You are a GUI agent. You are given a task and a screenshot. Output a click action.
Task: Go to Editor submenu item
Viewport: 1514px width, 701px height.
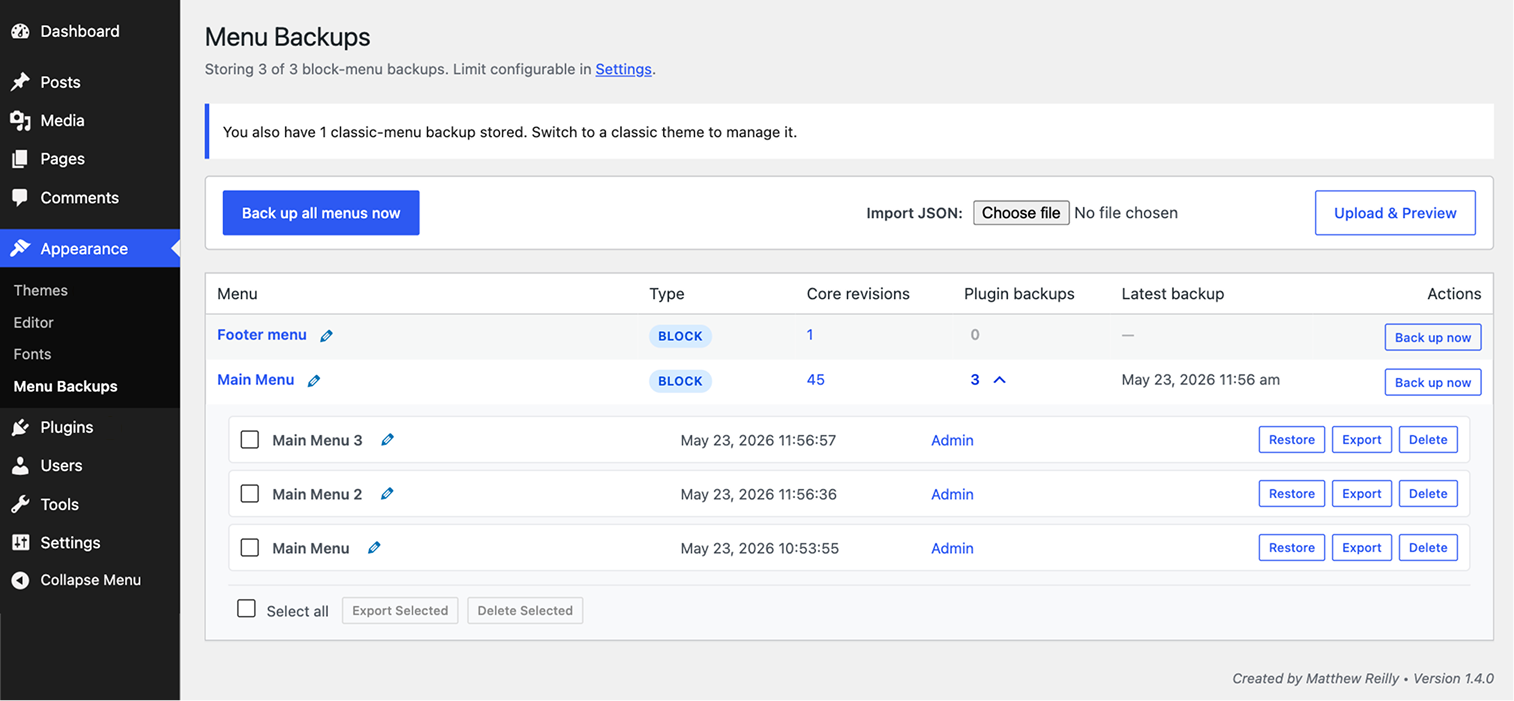(33, 322)
